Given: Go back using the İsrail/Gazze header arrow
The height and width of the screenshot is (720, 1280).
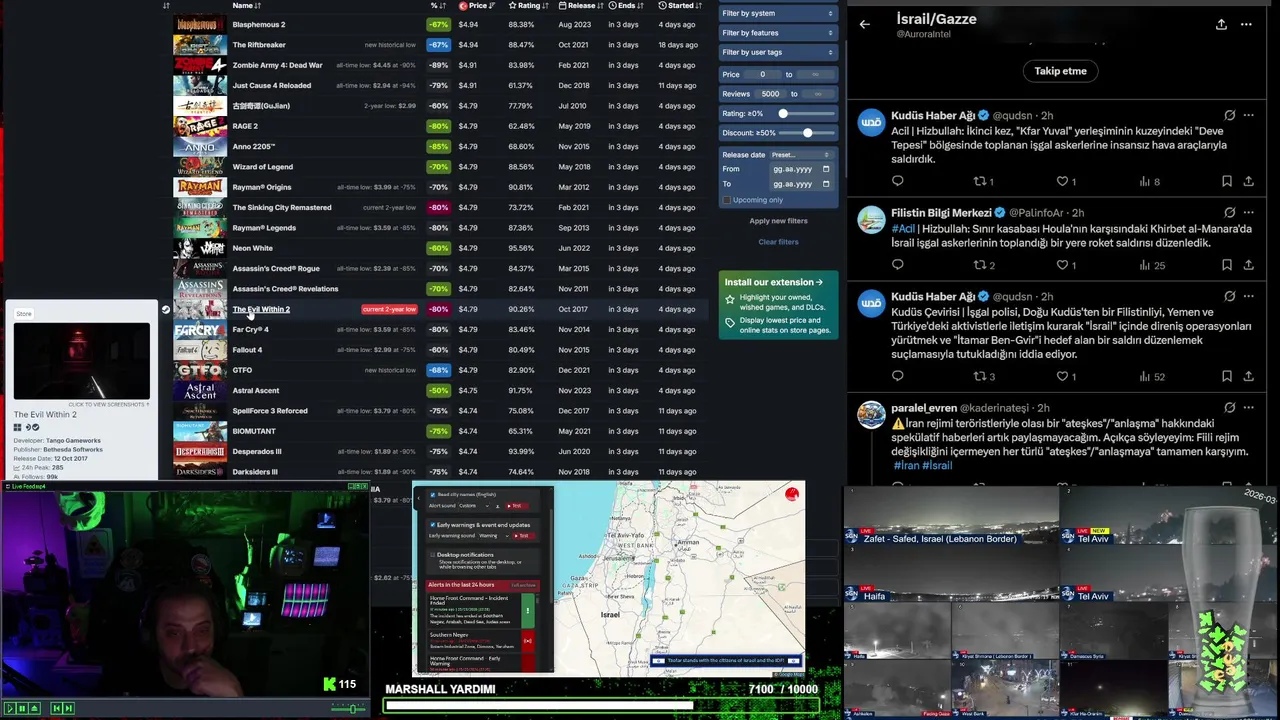Looking at the screenshot, I should pyautogui.click(x=865, y=24).
